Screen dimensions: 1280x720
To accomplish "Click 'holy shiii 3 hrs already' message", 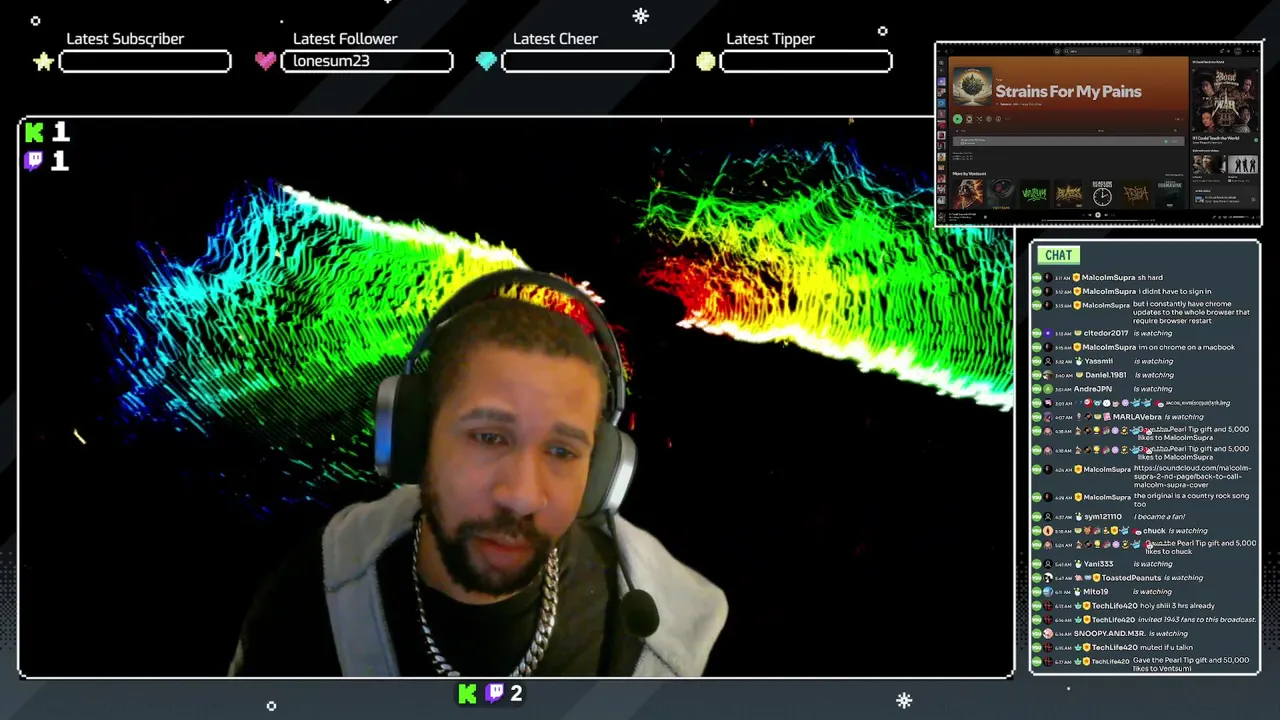I will pyautogui.click(x=1177, y=606).
